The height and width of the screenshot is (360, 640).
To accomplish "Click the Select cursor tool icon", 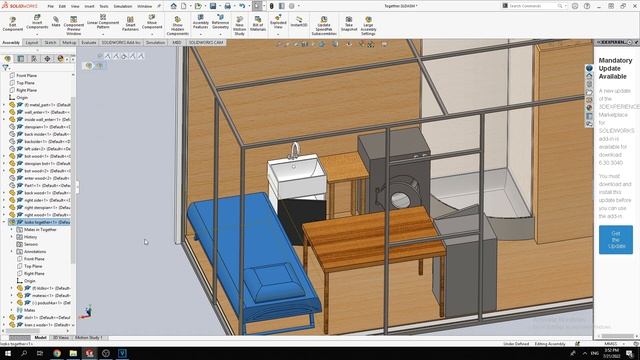I will (x=257, y=6).
